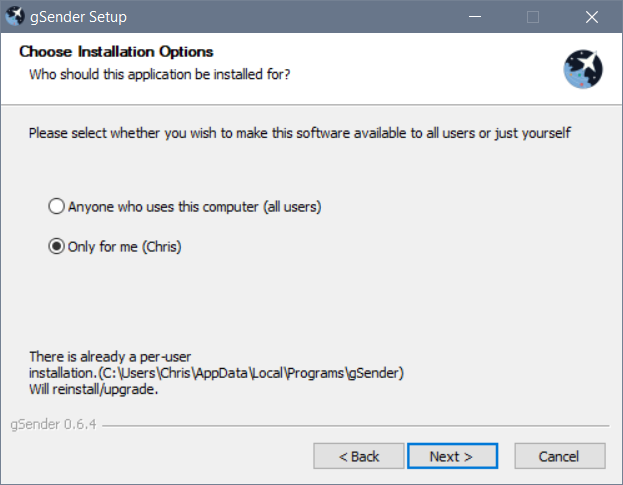Minimize the gSender Setup window
Screen dimensions: 623x485
tap(475, 17)
